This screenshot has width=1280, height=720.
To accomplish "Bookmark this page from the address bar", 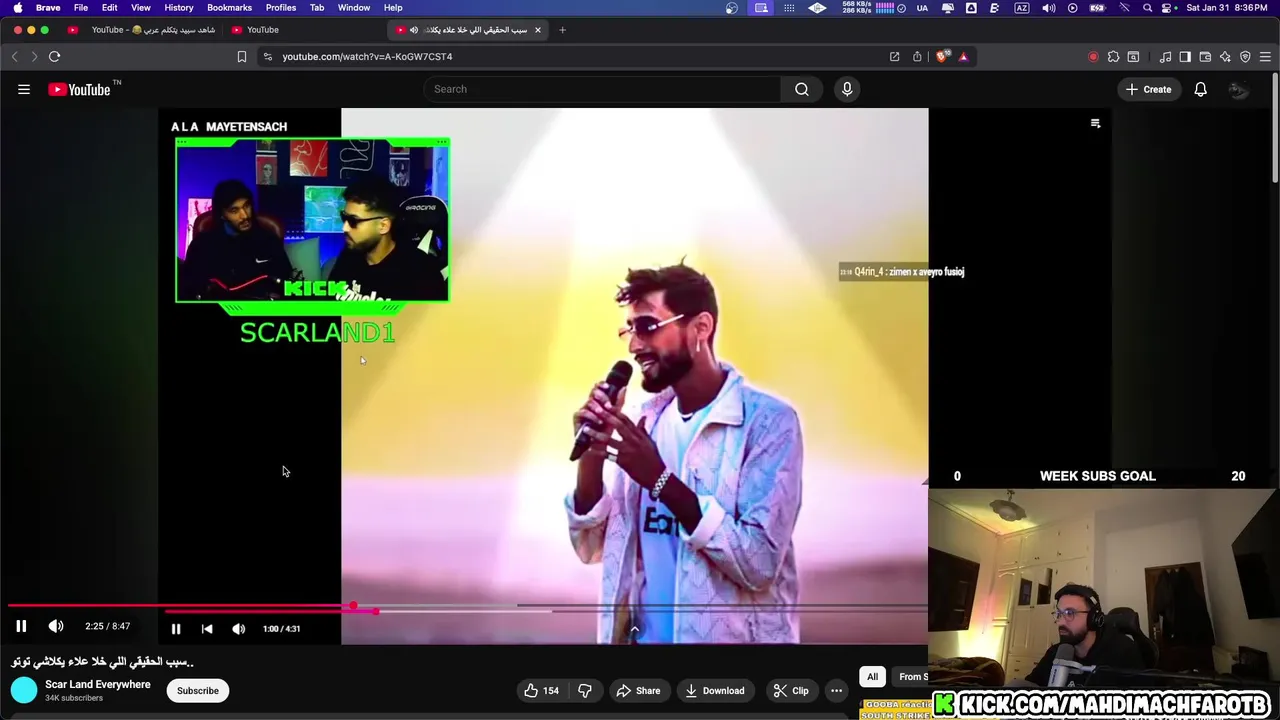I will coord(241,57).
